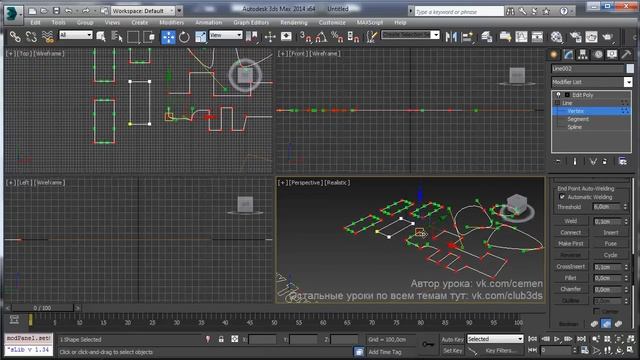Viewport: 640px width, 360px height.
Task: Toggle the selection lock padlock icon
Action: point(221,339)
